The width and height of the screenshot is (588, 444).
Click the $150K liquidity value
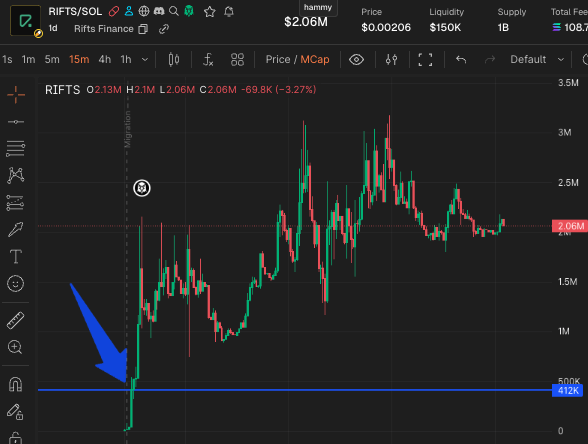click(x=445, y=27)
